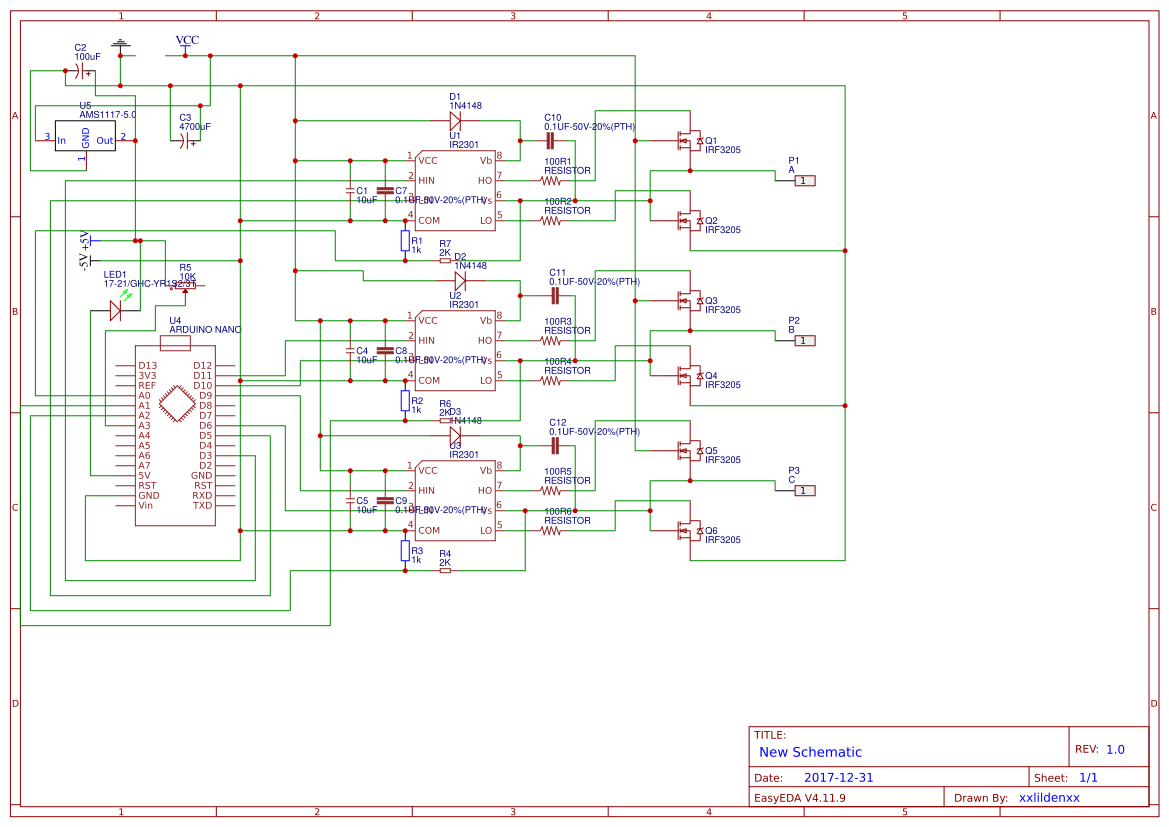Image resolution: width=1169 pixels, height=827 pixels.
Task: Click the drawn-by name xxlildenxx
Action: click(1048, 797)
